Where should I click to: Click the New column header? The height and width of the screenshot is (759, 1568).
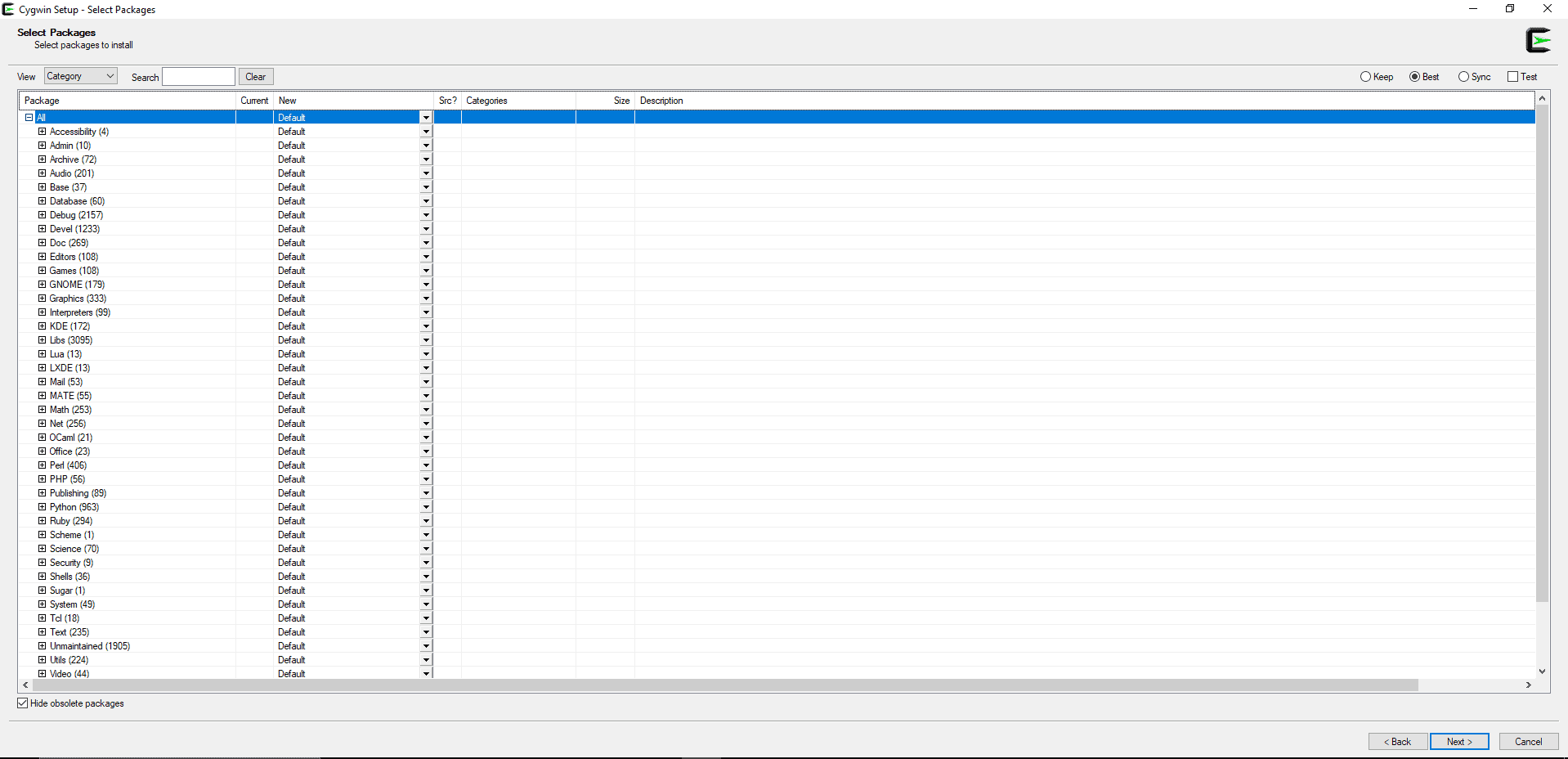(353, 101)
